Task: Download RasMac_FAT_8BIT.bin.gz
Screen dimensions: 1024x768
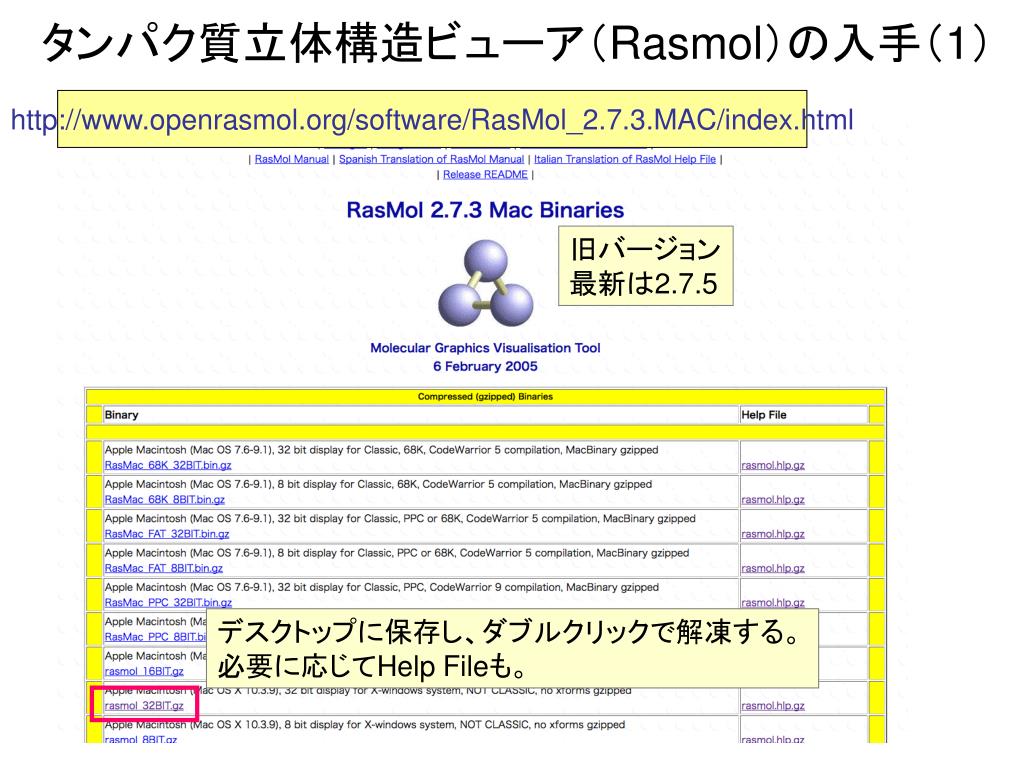Action: (163, 568)
